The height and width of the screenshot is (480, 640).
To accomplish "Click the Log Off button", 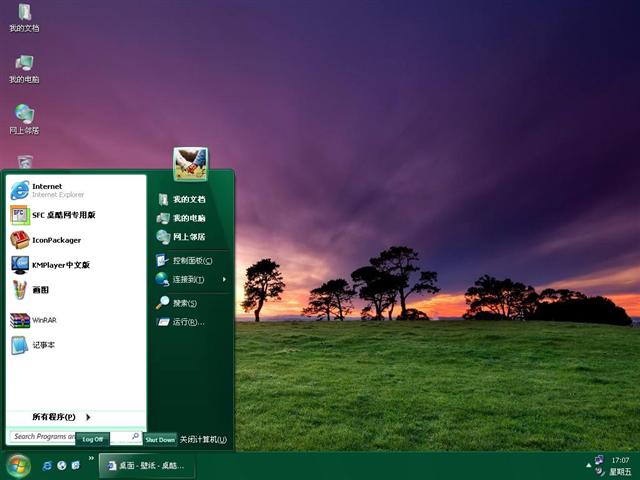I will tap(92, 439).
